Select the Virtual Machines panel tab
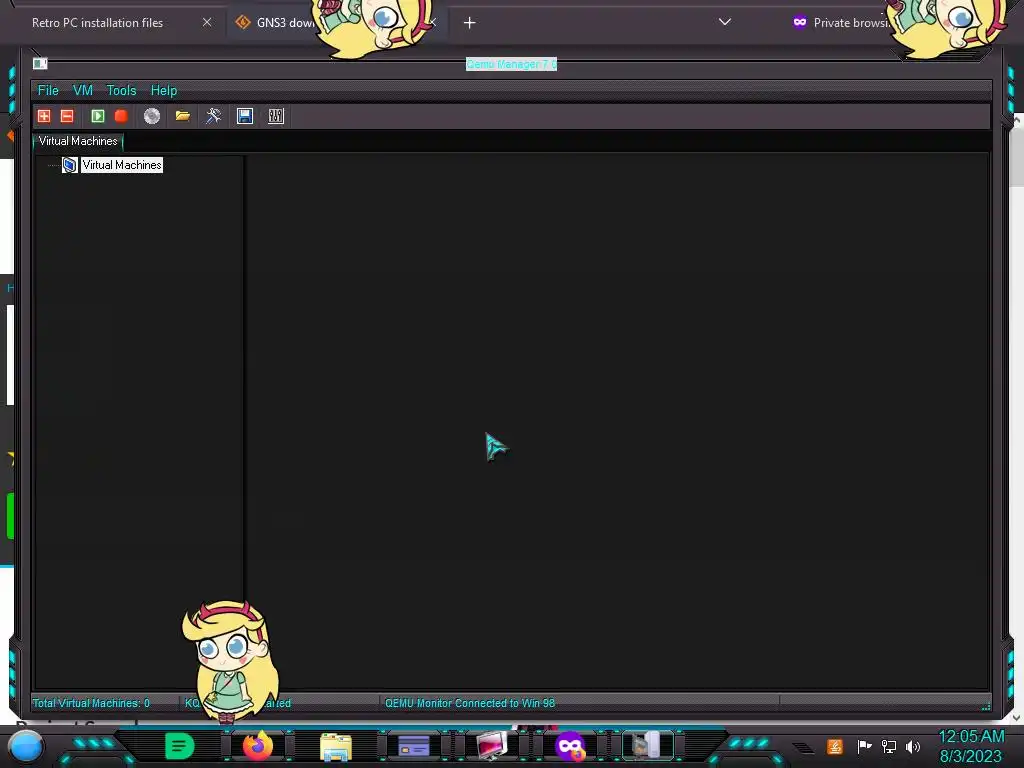The image size is (1024, 768). pyautogui.click(x=78, y=141)
